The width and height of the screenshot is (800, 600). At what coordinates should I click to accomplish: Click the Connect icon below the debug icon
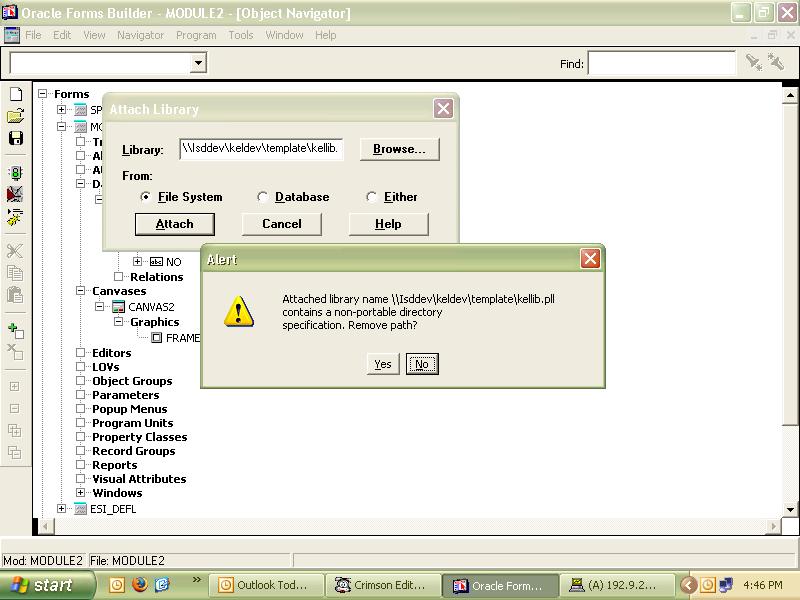[x=15, y=216]
